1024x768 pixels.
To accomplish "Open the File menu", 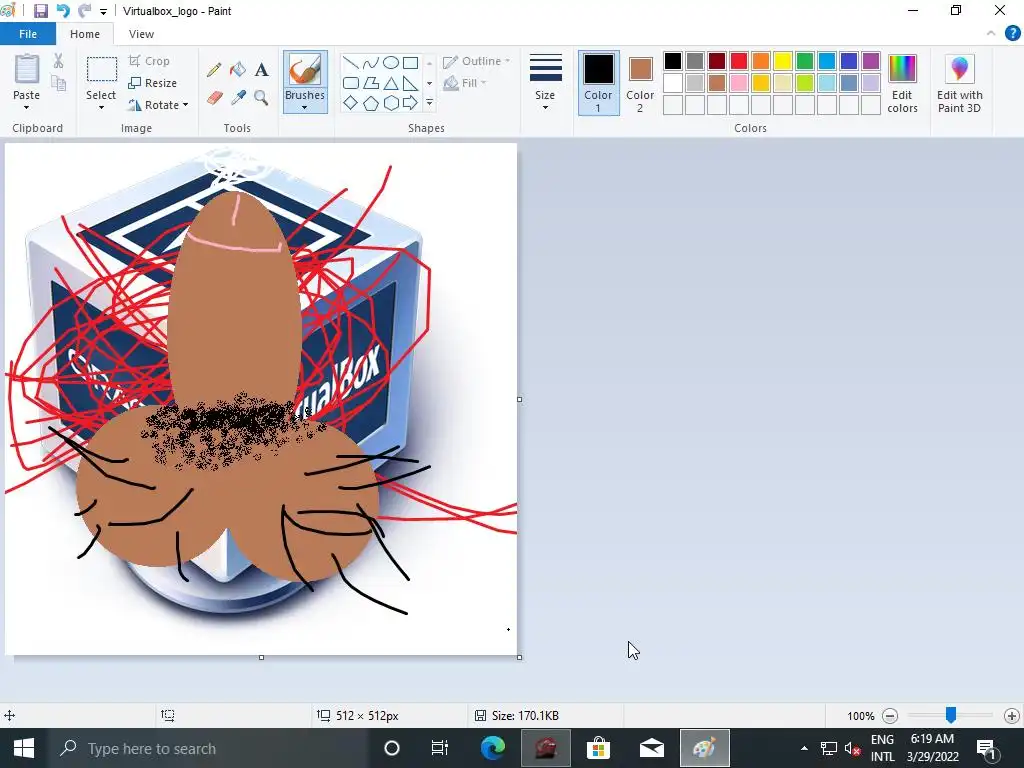I will pyautogui.click(x=28, y=34).
